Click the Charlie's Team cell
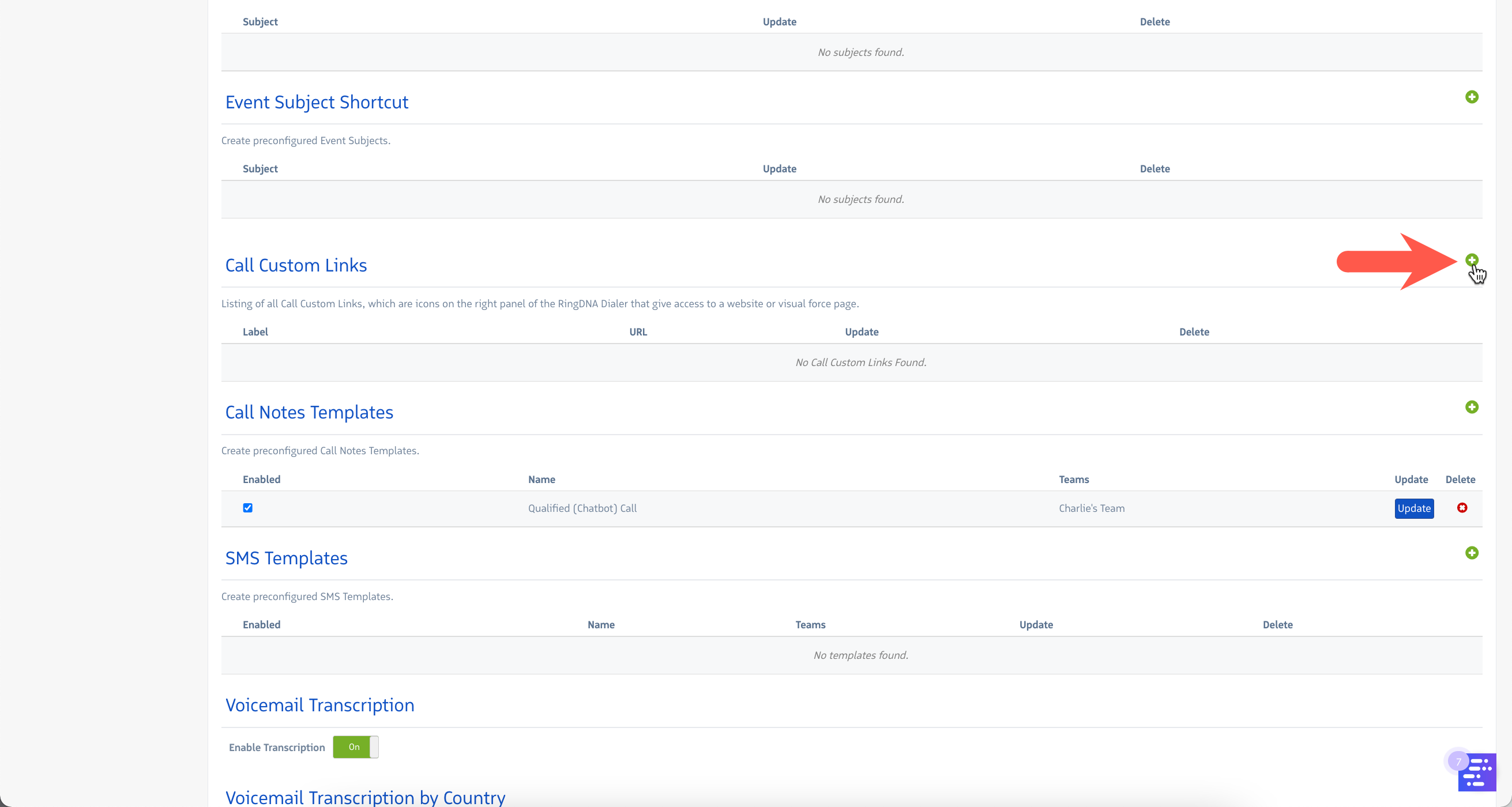 point(1091,508)
